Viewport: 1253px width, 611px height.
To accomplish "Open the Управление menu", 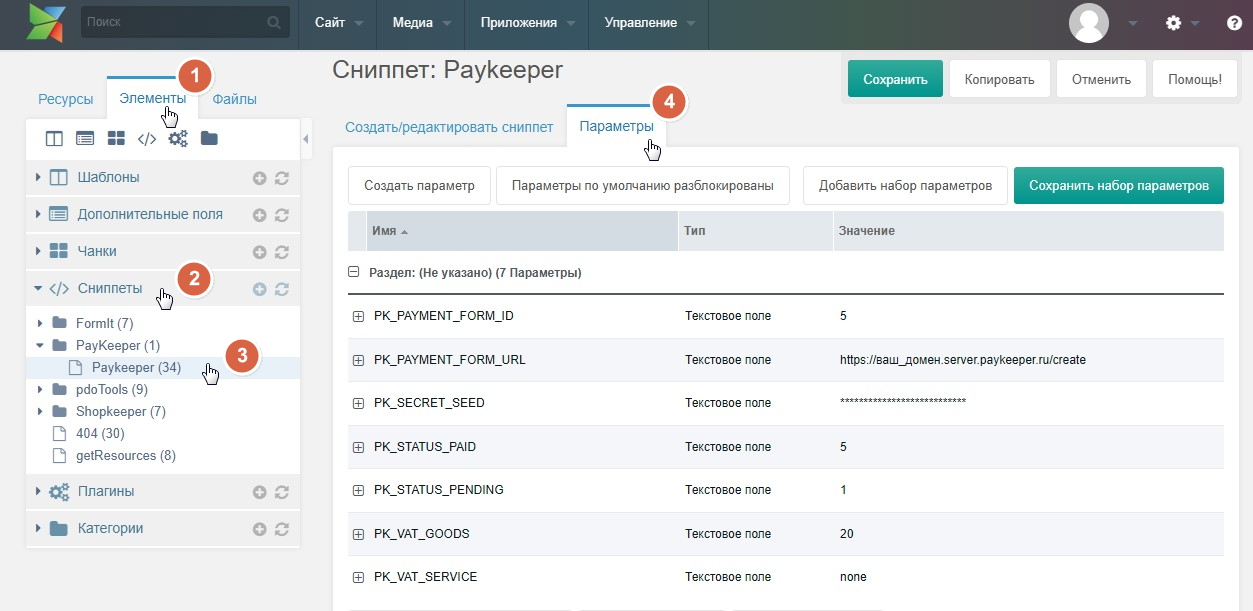I will pyautogui.click(x=649, y=23).
